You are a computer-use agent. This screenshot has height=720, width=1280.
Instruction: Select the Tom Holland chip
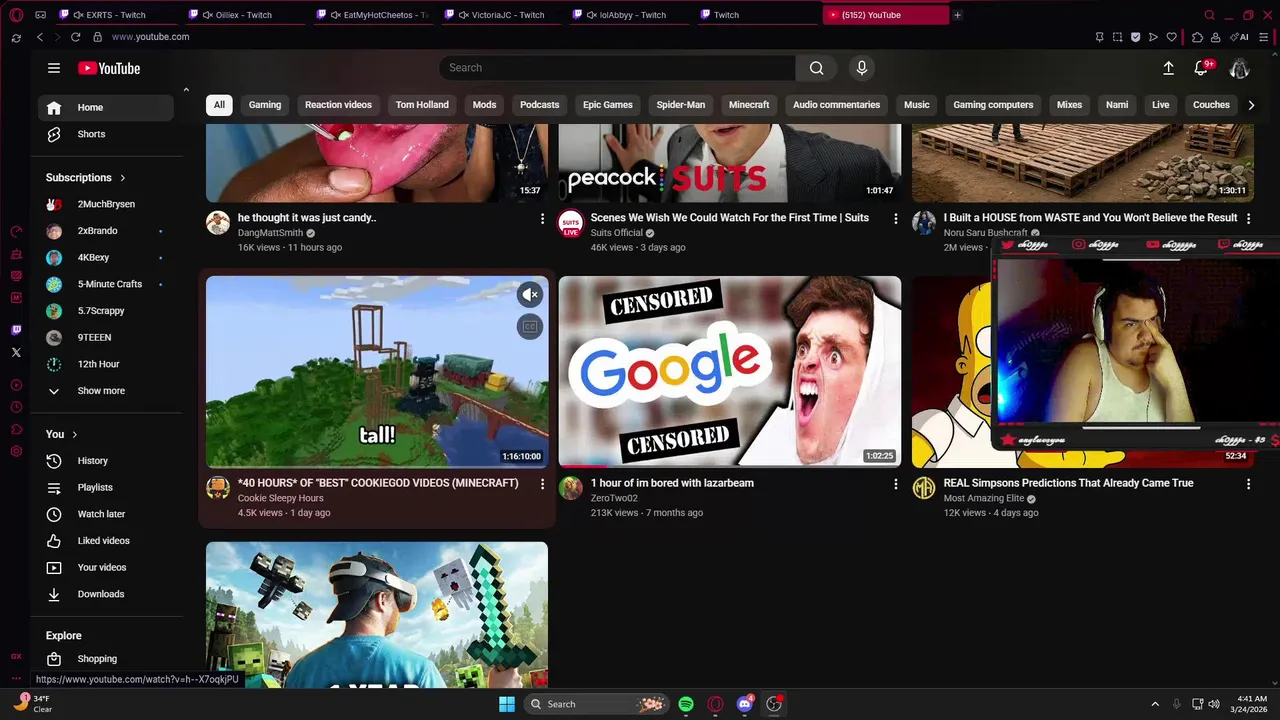422,105
